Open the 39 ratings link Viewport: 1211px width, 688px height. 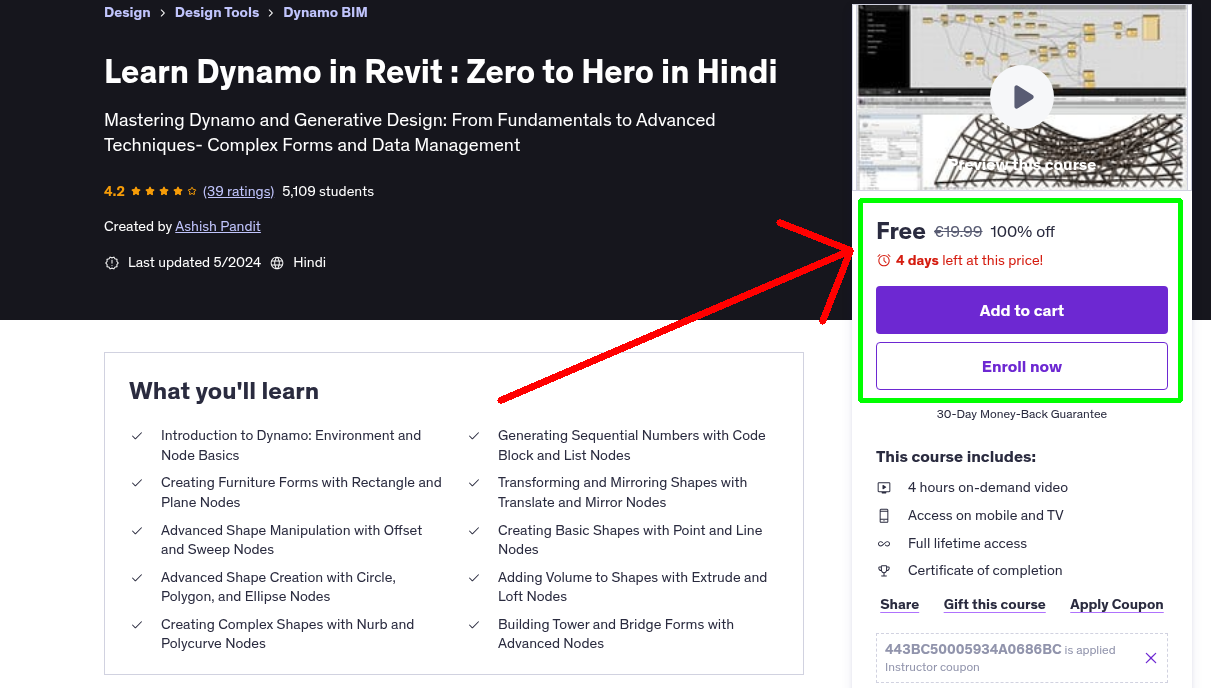pos(239,191)
